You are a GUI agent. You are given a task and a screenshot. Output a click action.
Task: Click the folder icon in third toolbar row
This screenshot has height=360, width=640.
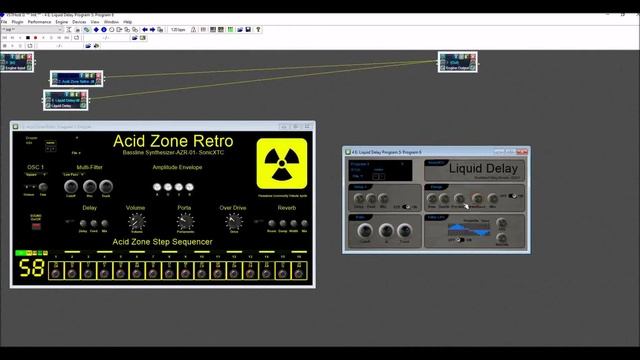[x=88, y=46]
